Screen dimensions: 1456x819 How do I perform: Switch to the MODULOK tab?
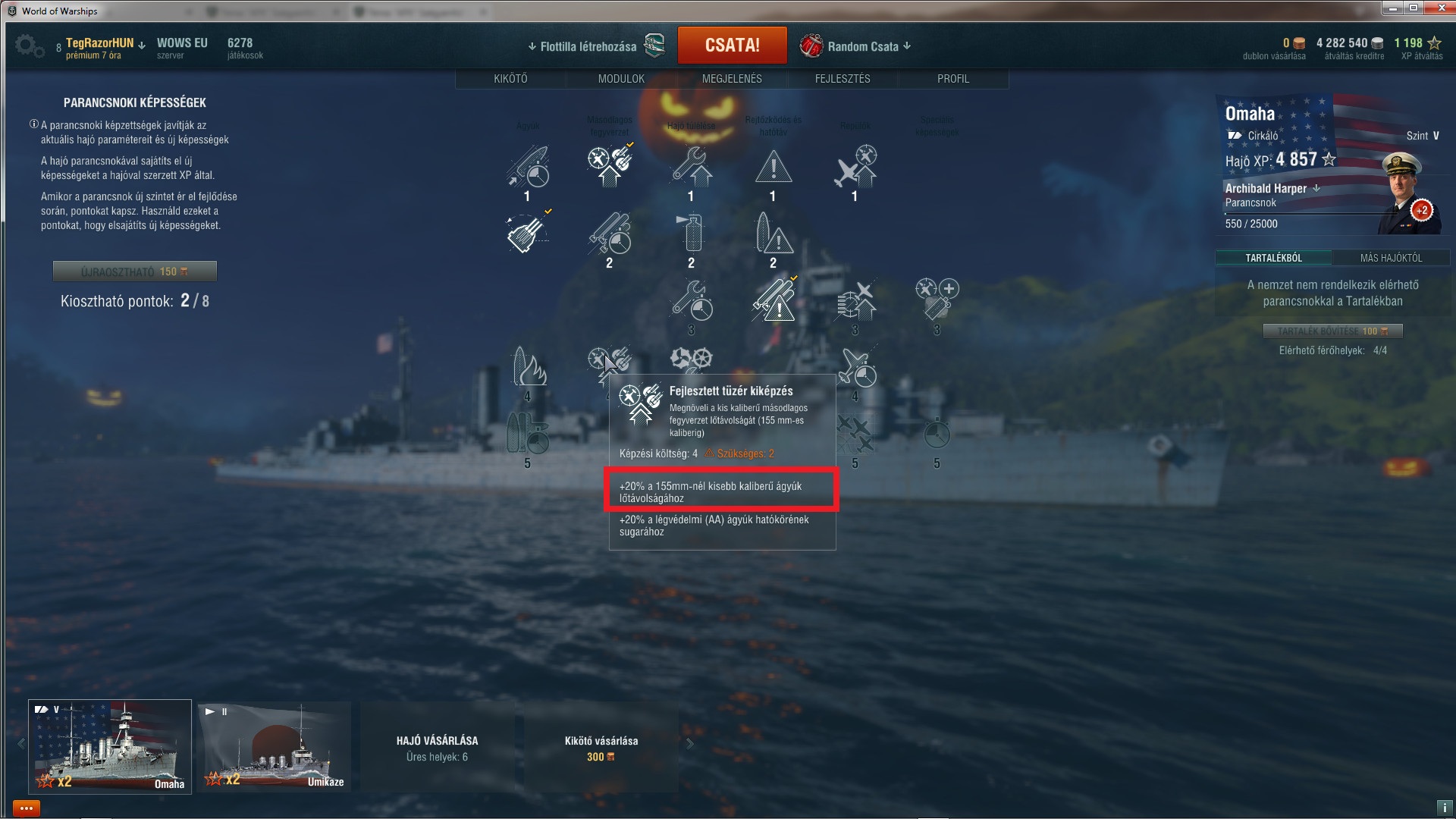[621, 79]
